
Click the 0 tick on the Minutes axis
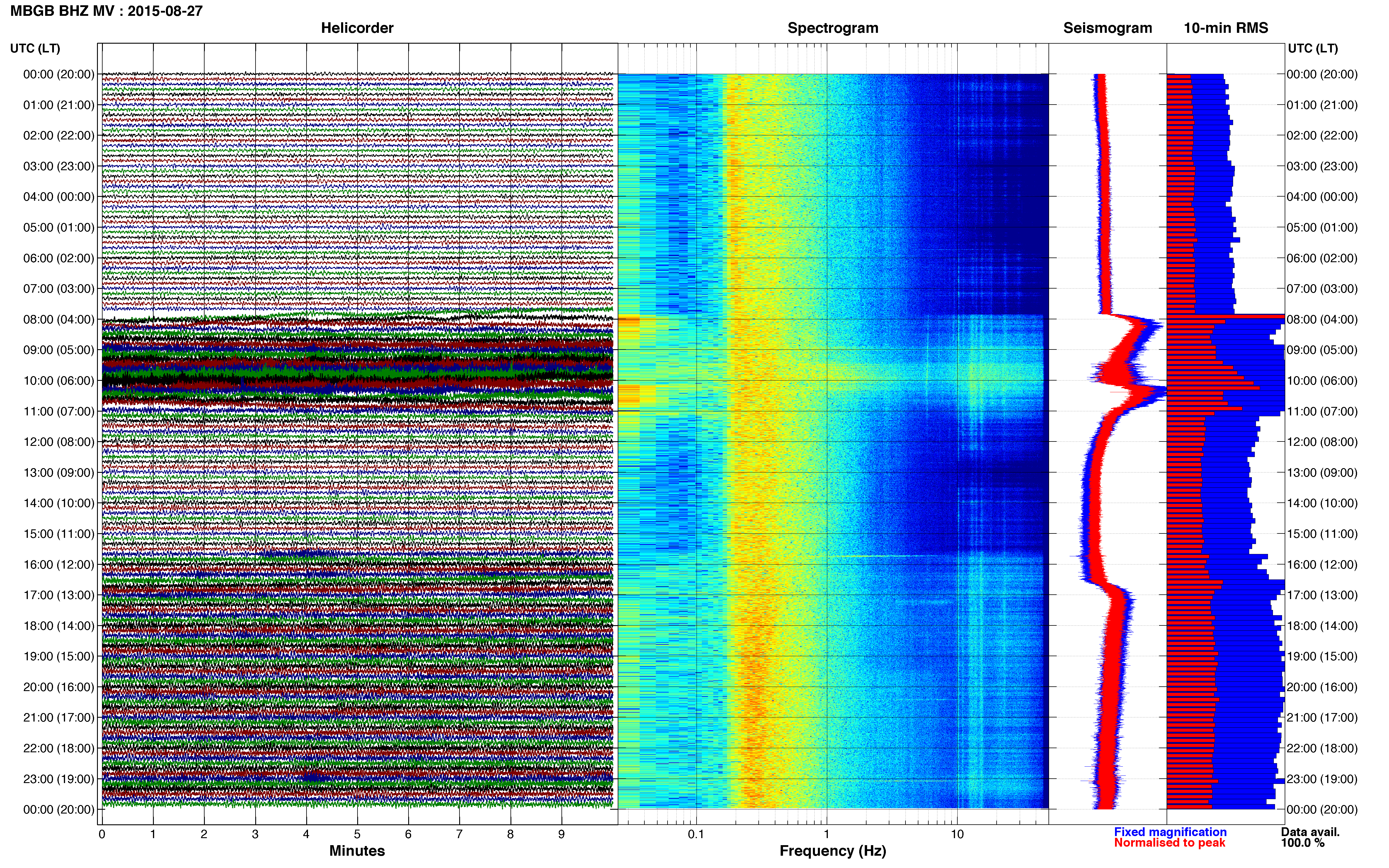pyautogui.click(x=102, y=835)
